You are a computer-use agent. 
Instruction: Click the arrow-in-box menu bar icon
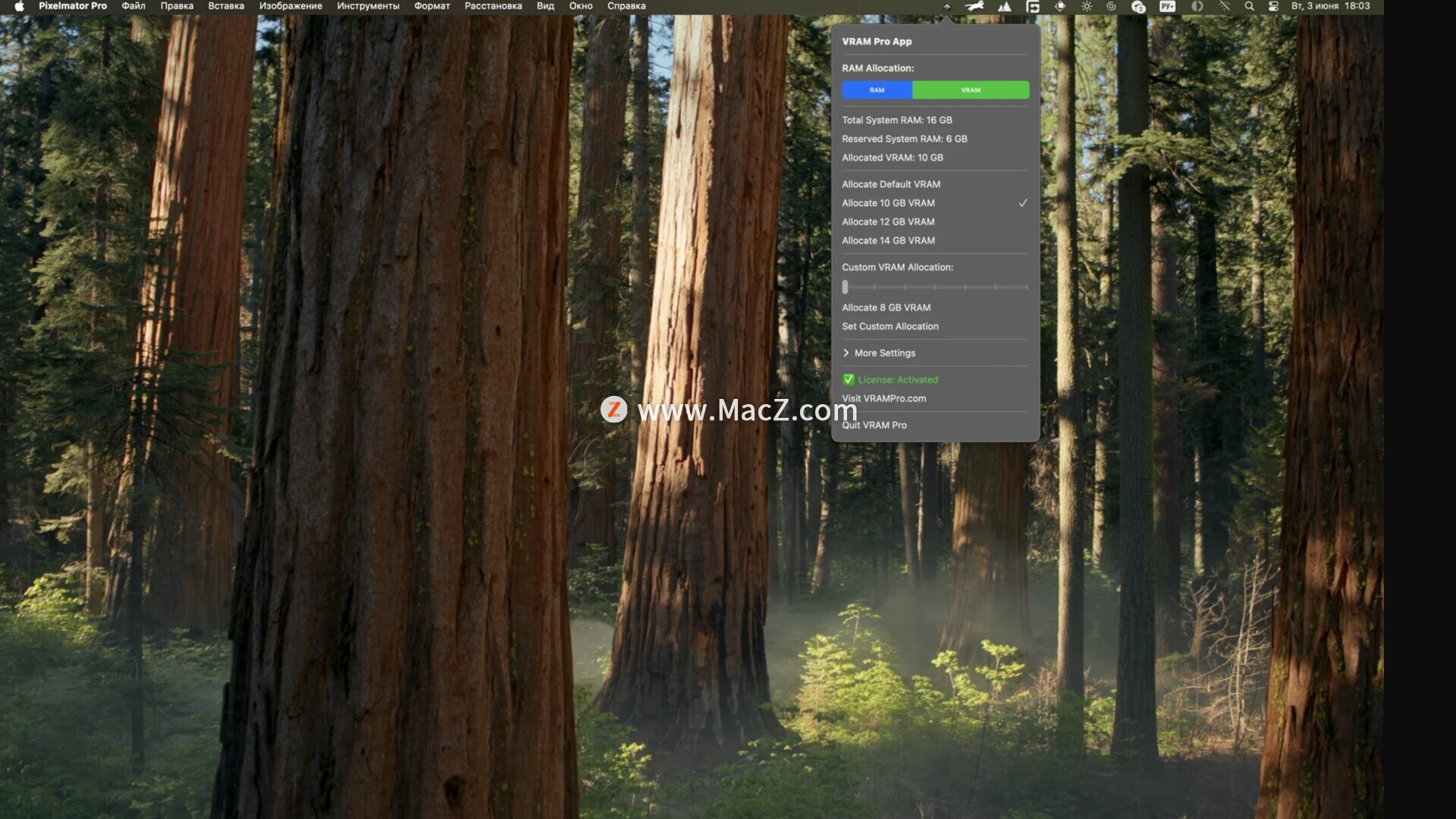tap(1033, 6)
